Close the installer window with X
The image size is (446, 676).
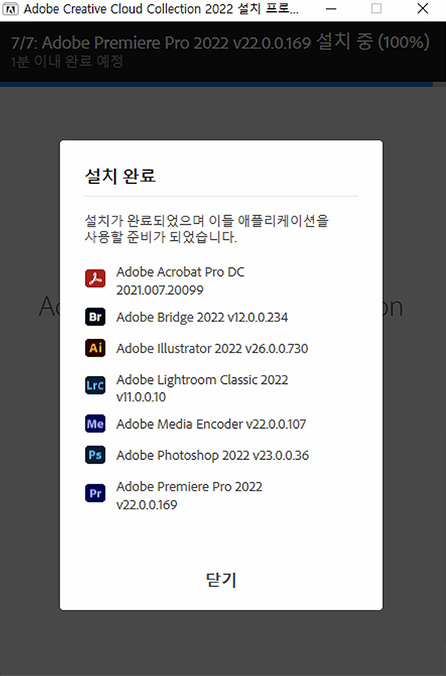coord(423,8)
